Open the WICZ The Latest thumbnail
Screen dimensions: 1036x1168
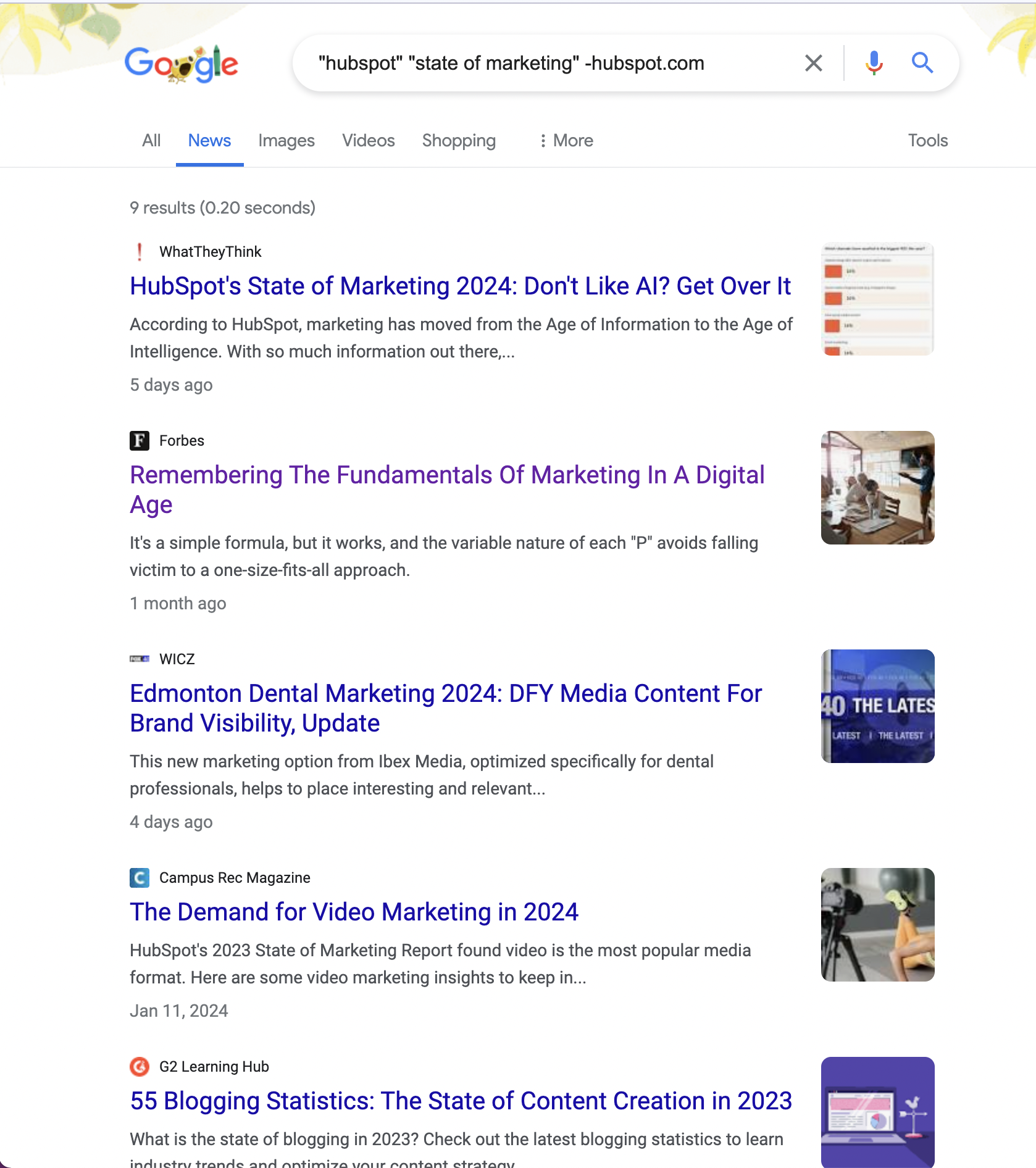(x=877, y=706)
